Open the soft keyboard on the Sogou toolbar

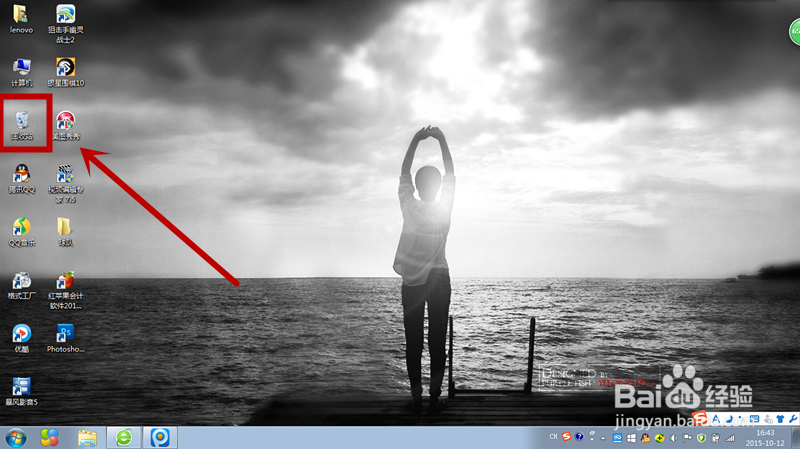(x=754, y=419)
